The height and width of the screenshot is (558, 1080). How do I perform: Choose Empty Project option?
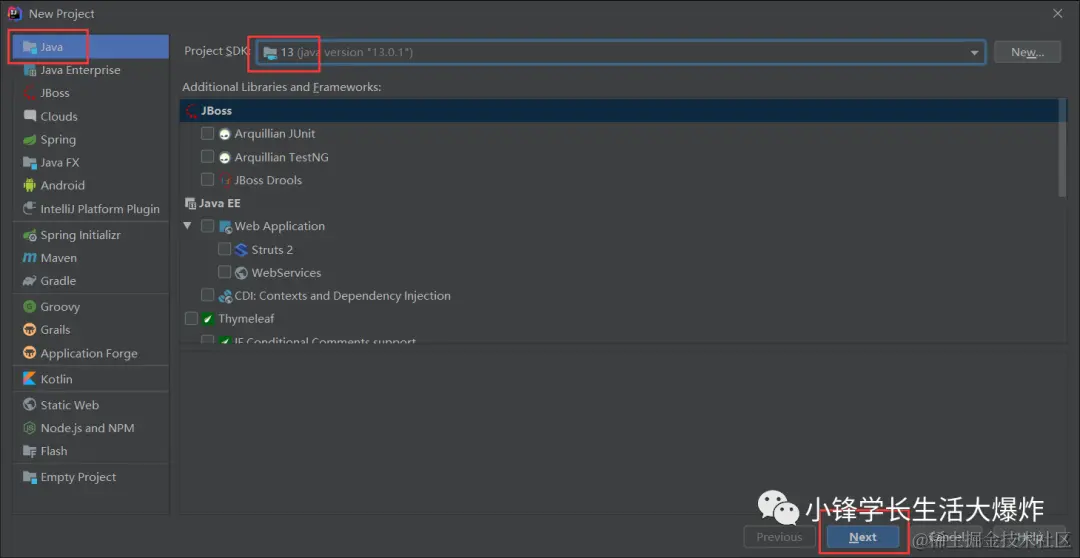pos(91,477)
